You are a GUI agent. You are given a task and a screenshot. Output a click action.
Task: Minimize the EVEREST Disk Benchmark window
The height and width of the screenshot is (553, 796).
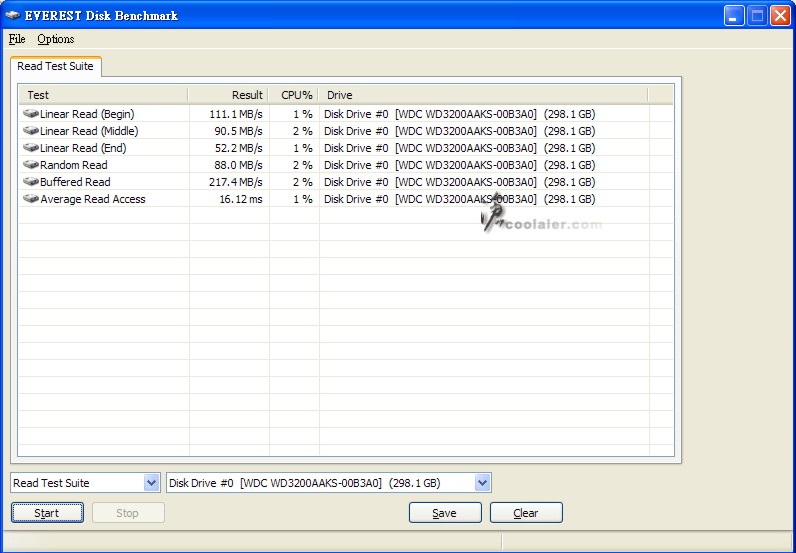(734, 16)
